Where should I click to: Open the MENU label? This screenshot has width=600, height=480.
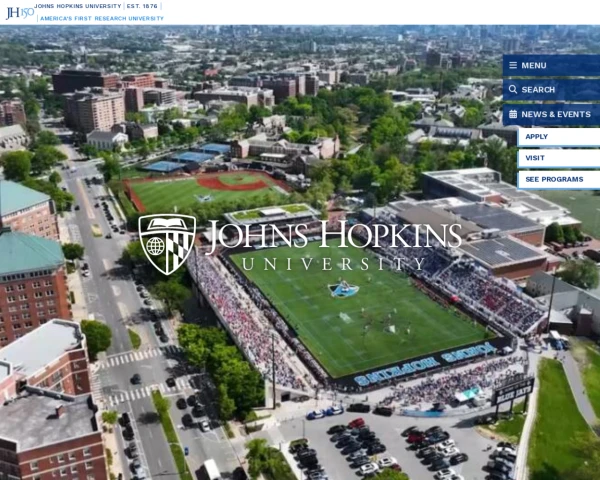533,65
